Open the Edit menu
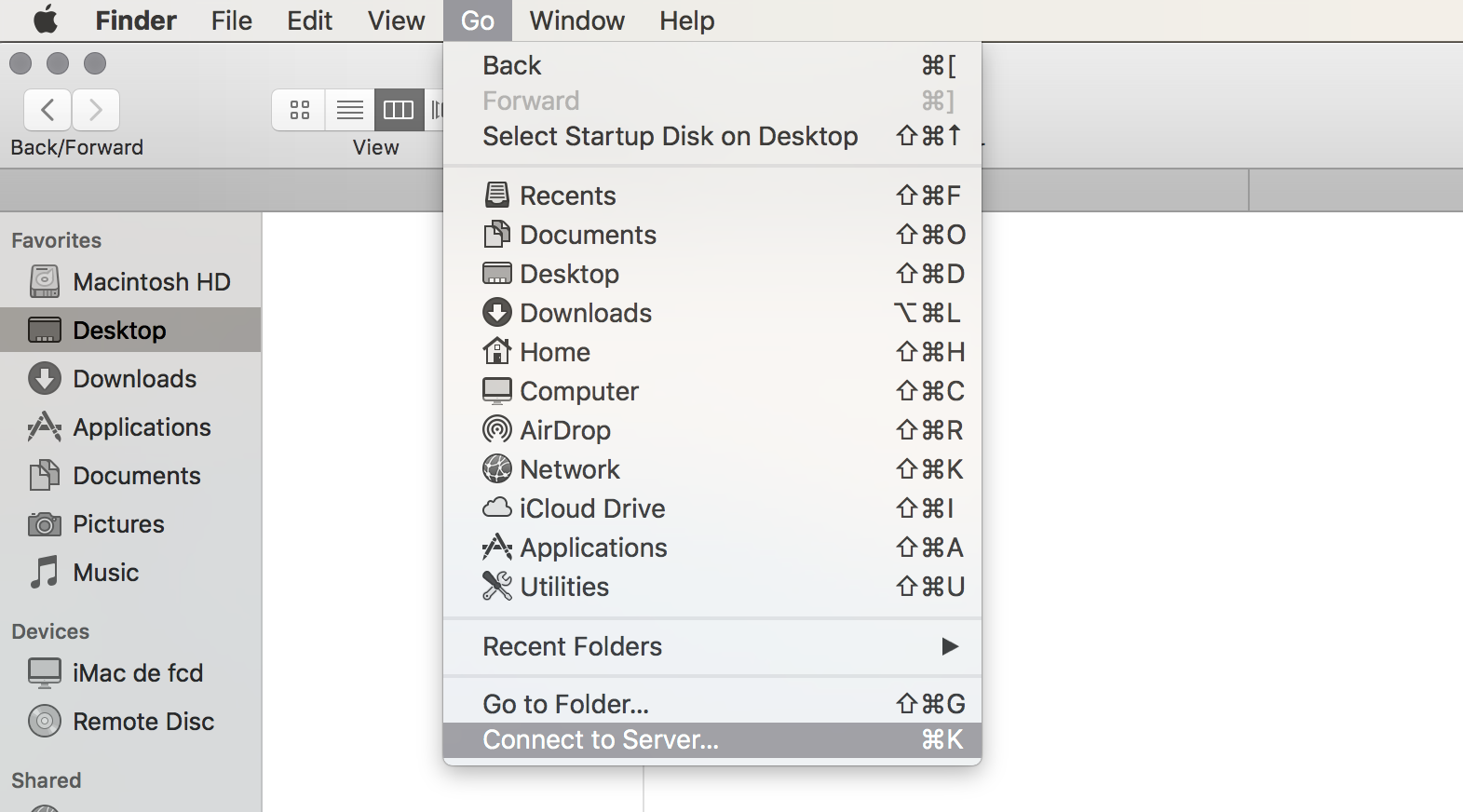This screenshot has width=1463, height=812. tap(310, 20)
